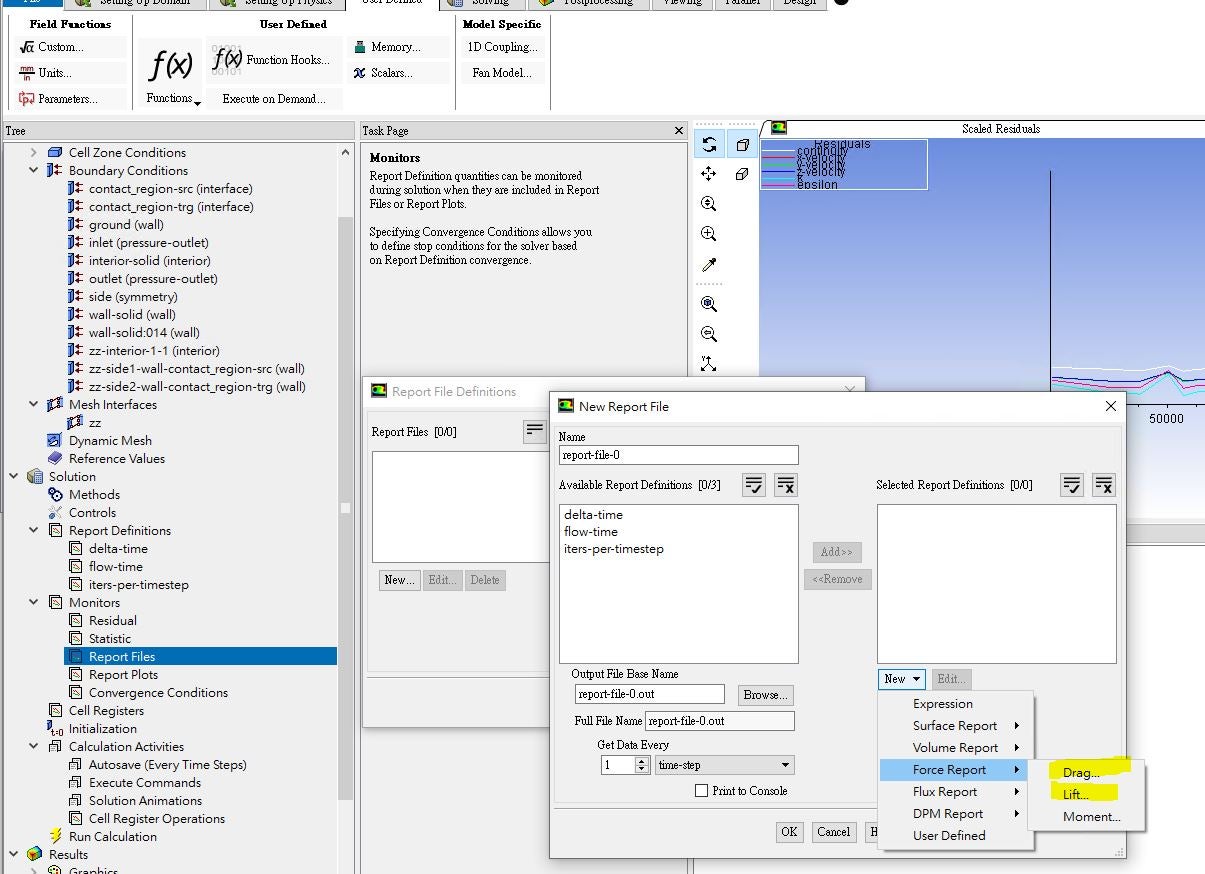The height and width of the screenshot is (874, 1205).
Task: Toggle the Print to Console checkbox
Action: click(x=702, y=791)
